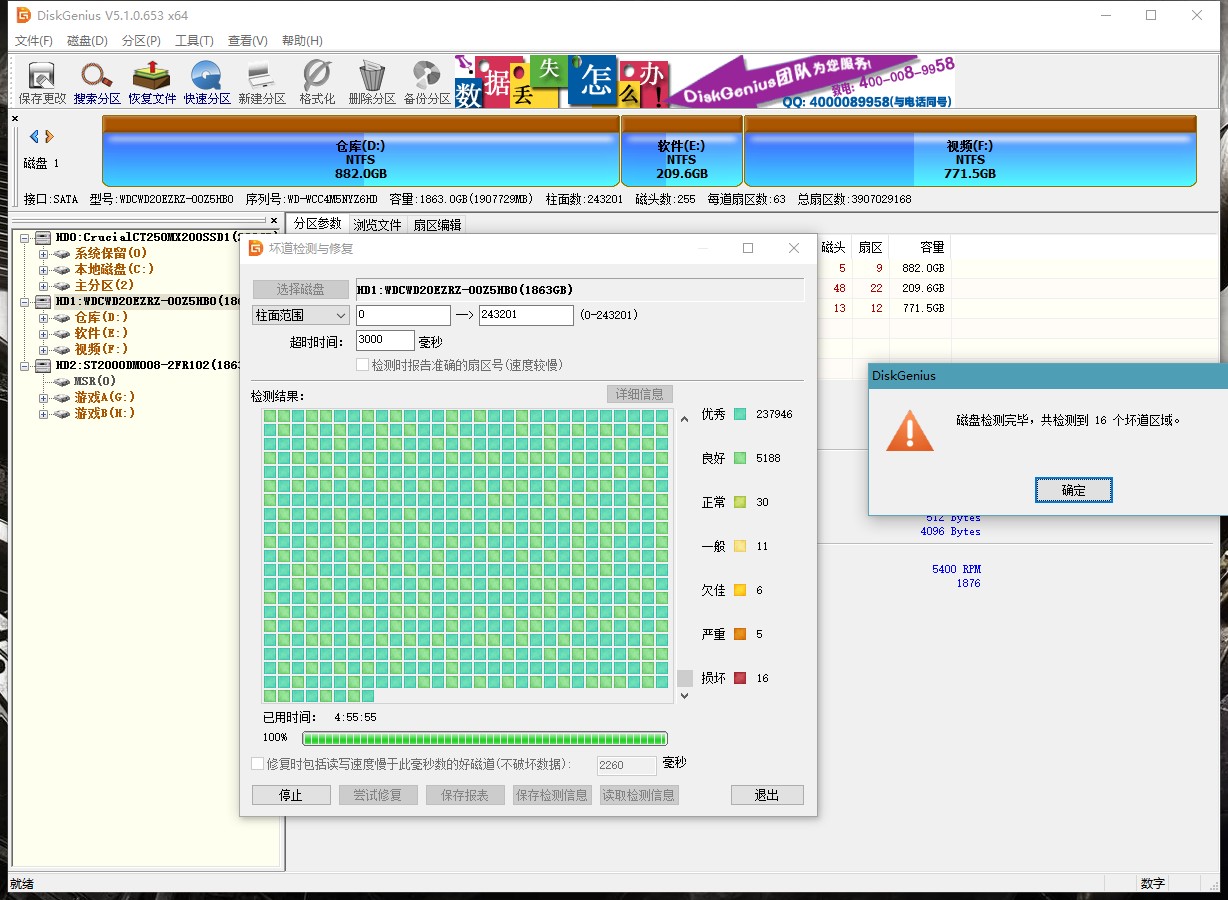The image size is (1228, 900).
Task: Expand the 本地磁盘(C:) tree node
Action: pyautogui.click(x=43, y=270)
